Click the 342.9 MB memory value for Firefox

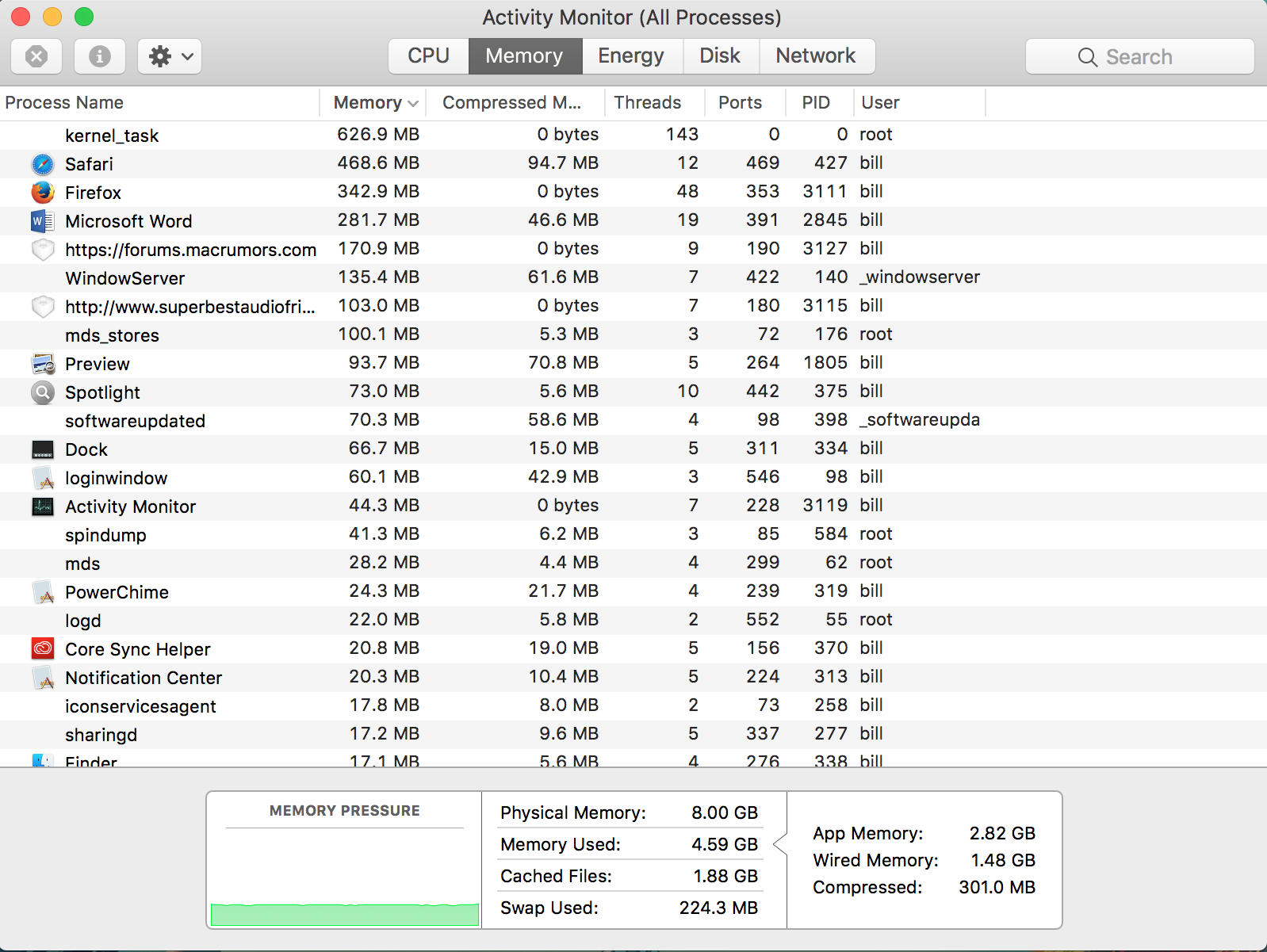[378, 192]
